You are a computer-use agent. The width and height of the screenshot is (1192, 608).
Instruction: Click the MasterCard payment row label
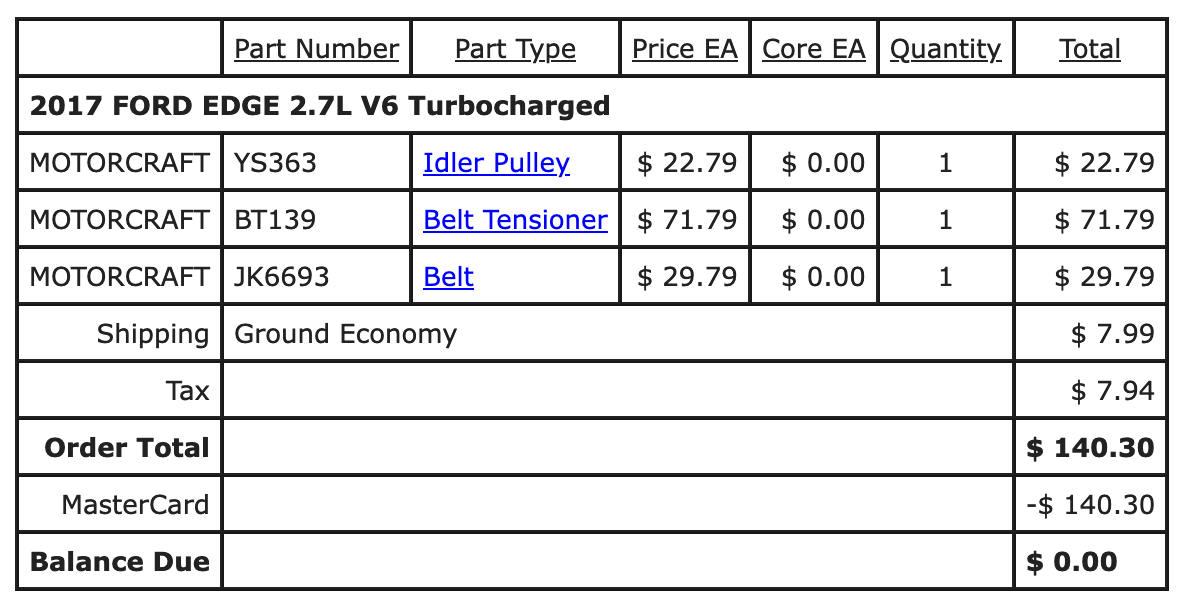pyautogui.click(x=135, y=505)
